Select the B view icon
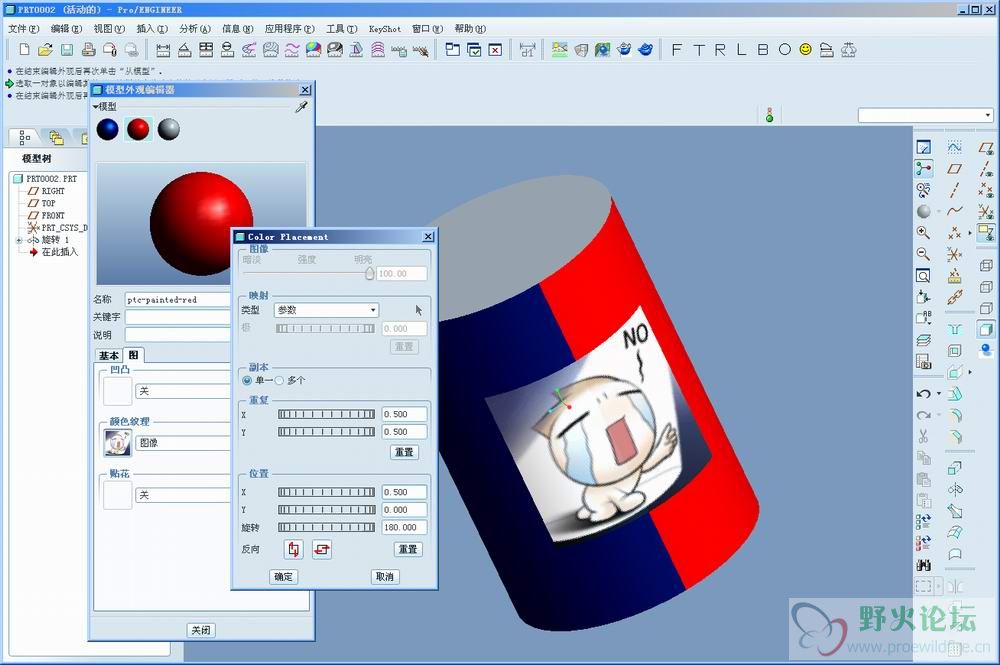The height and width of the screenshot is (665, 1000). point(763,50)
